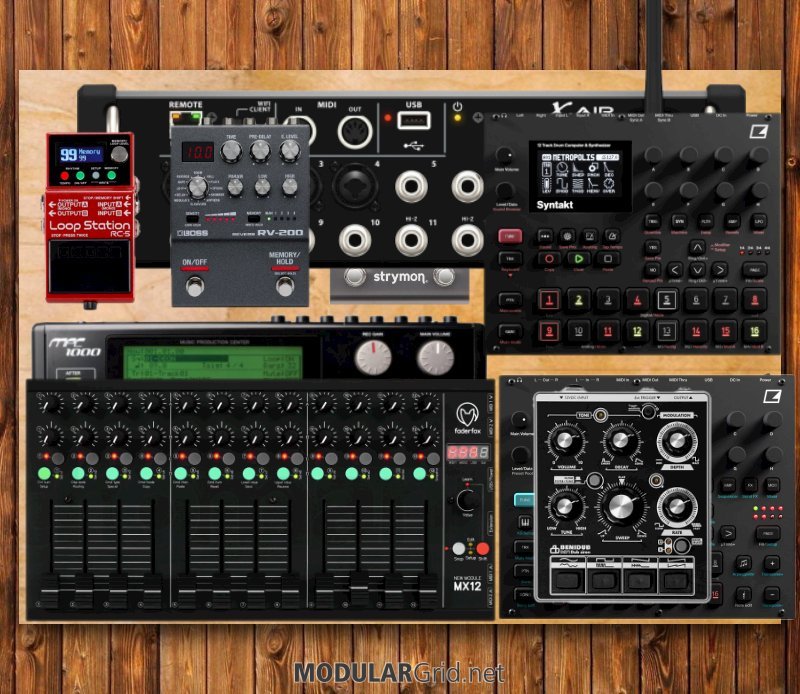Click the RC-5 red TEMPO button
The width and height of the screenshot is (800, 694).
65,176
